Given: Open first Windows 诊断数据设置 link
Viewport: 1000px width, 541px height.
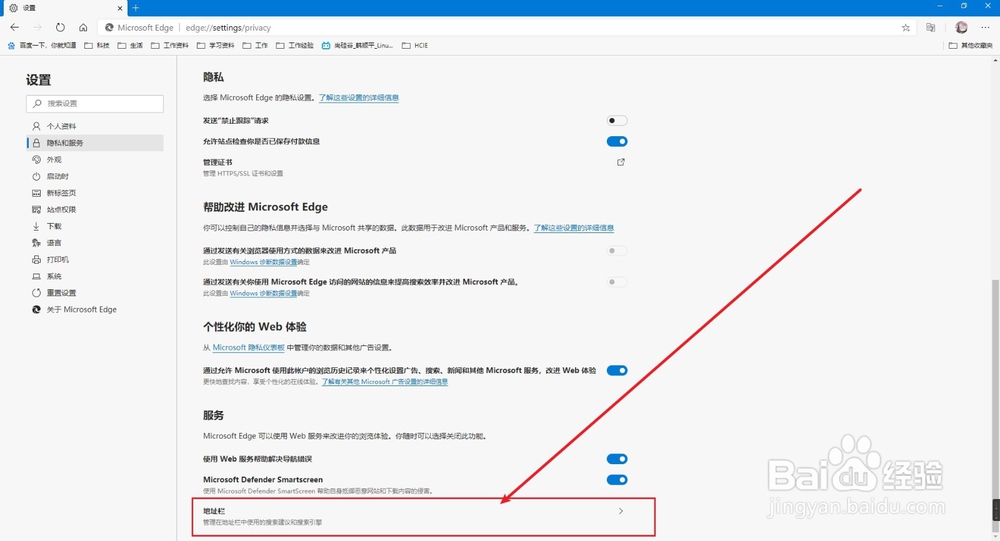Looking at the screenshot, I should [x=263, y=262].
